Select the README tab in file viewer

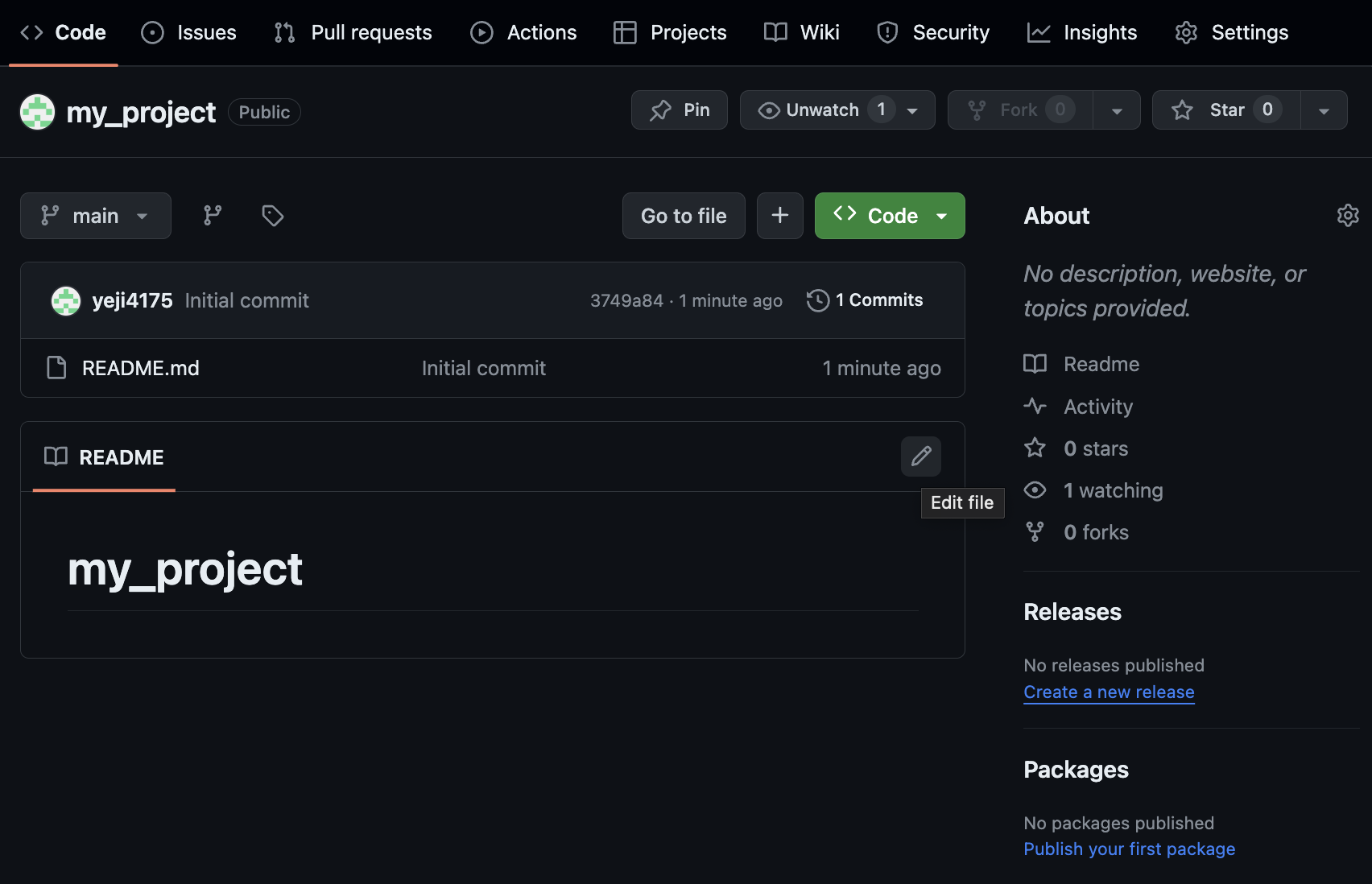coord(104,457)
